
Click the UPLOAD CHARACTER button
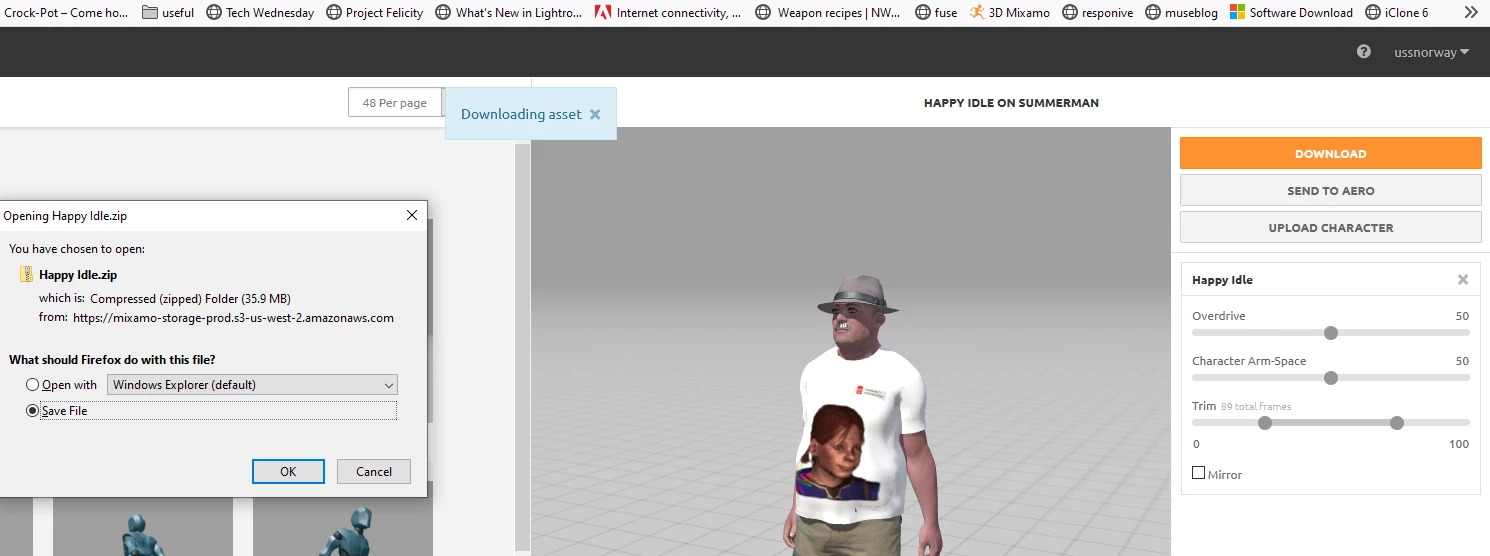[1330, 227]
